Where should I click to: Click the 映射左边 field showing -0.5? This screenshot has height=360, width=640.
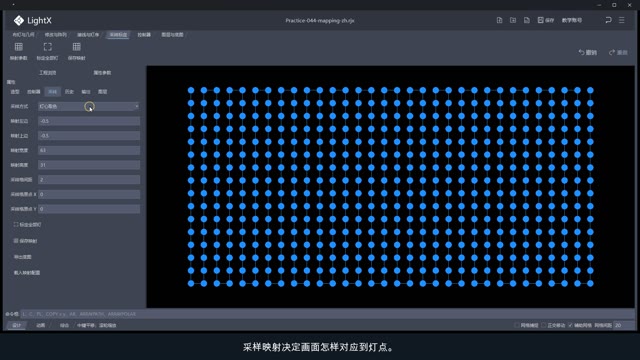tap(89, 121)
